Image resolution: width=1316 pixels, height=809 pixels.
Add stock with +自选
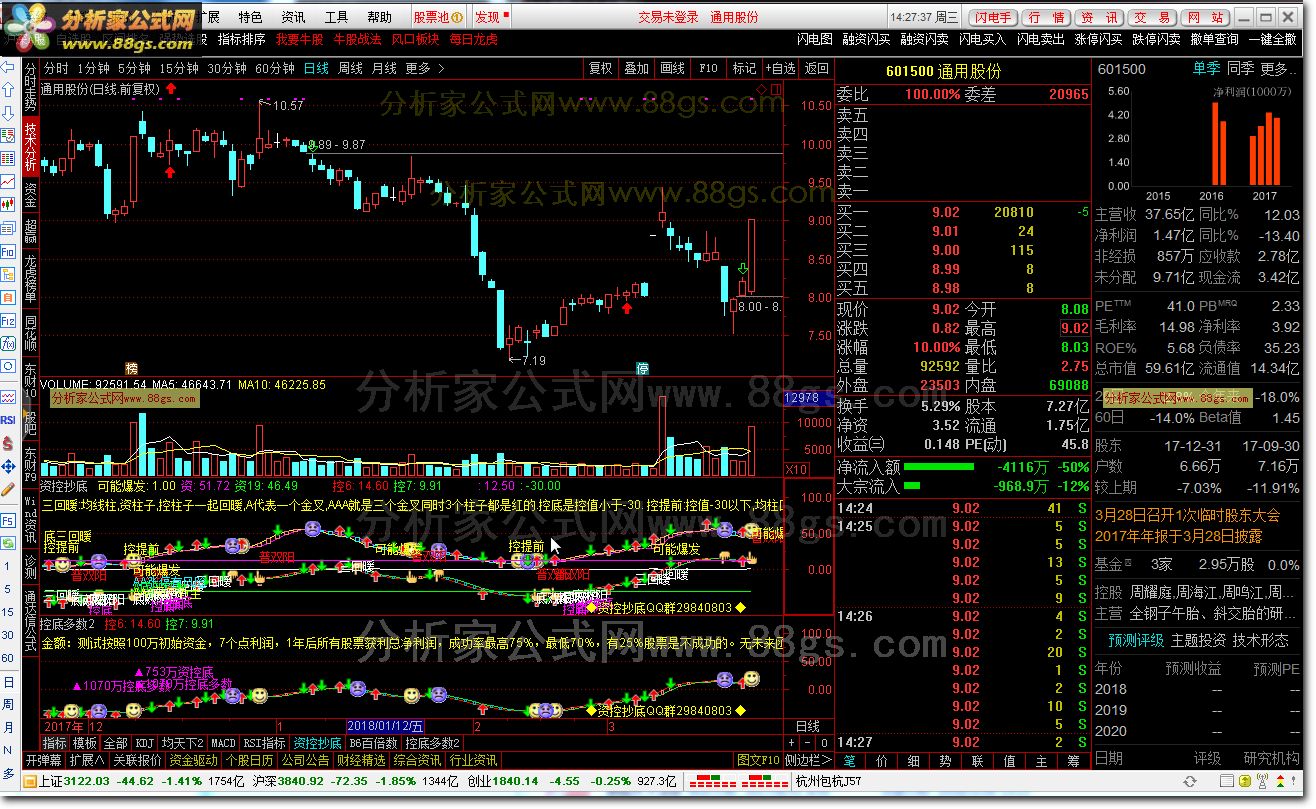point(780,68)
